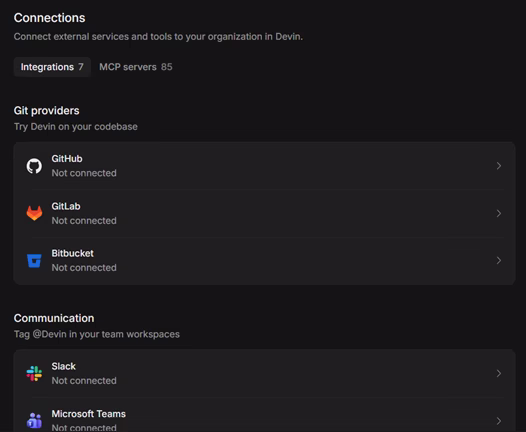Click the GitLab fox logo icon
Image resolution: width=526 pixels, height=432 pixels.
tap(34, 213)
